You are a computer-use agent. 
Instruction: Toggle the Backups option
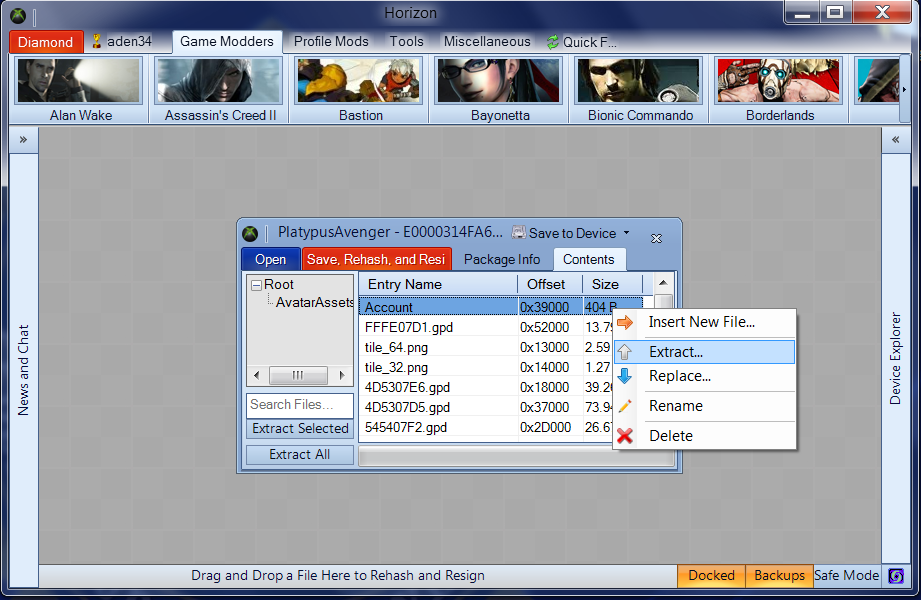tap(779, 576)
